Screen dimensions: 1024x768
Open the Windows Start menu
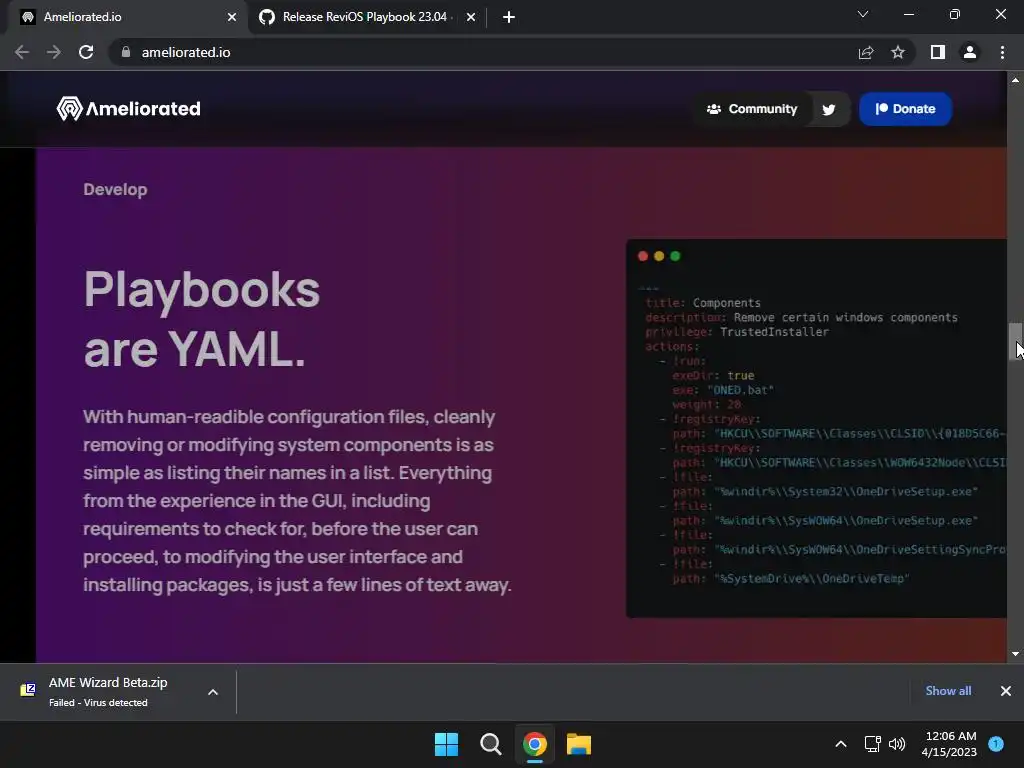[x=447, y=744]
